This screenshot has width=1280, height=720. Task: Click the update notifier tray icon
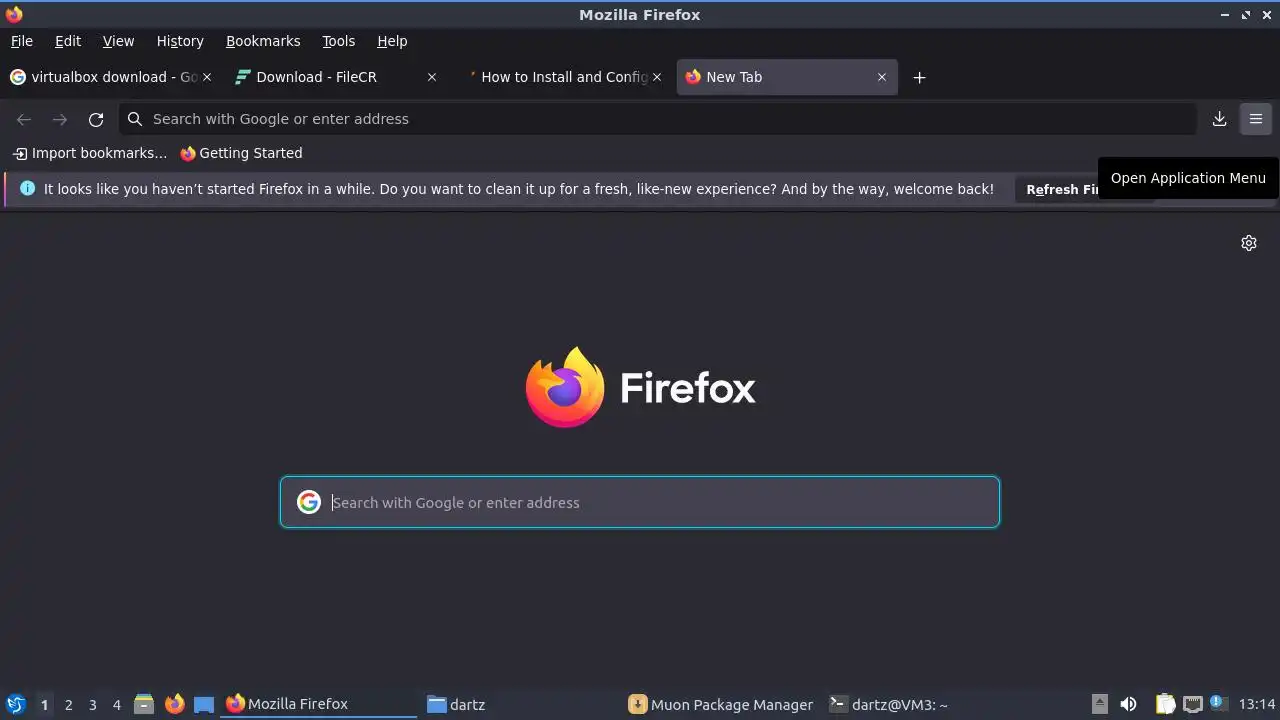click(1218, 703)
